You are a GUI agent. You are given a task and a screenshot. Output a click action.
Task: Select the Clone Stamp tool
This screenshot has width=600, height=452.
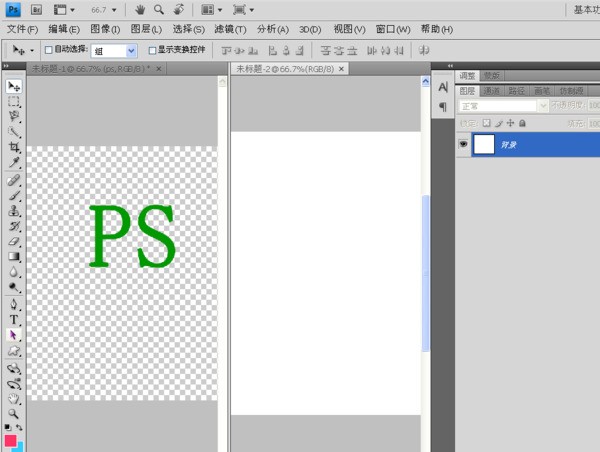(x=14, y=211)
